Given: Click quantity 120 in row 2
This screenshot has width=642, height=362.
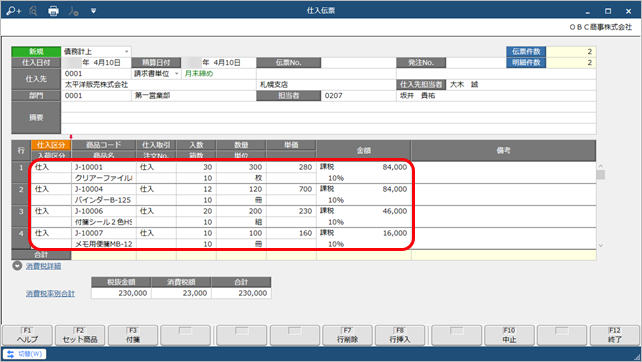Looking at the screenshot, I should (241, 189).
